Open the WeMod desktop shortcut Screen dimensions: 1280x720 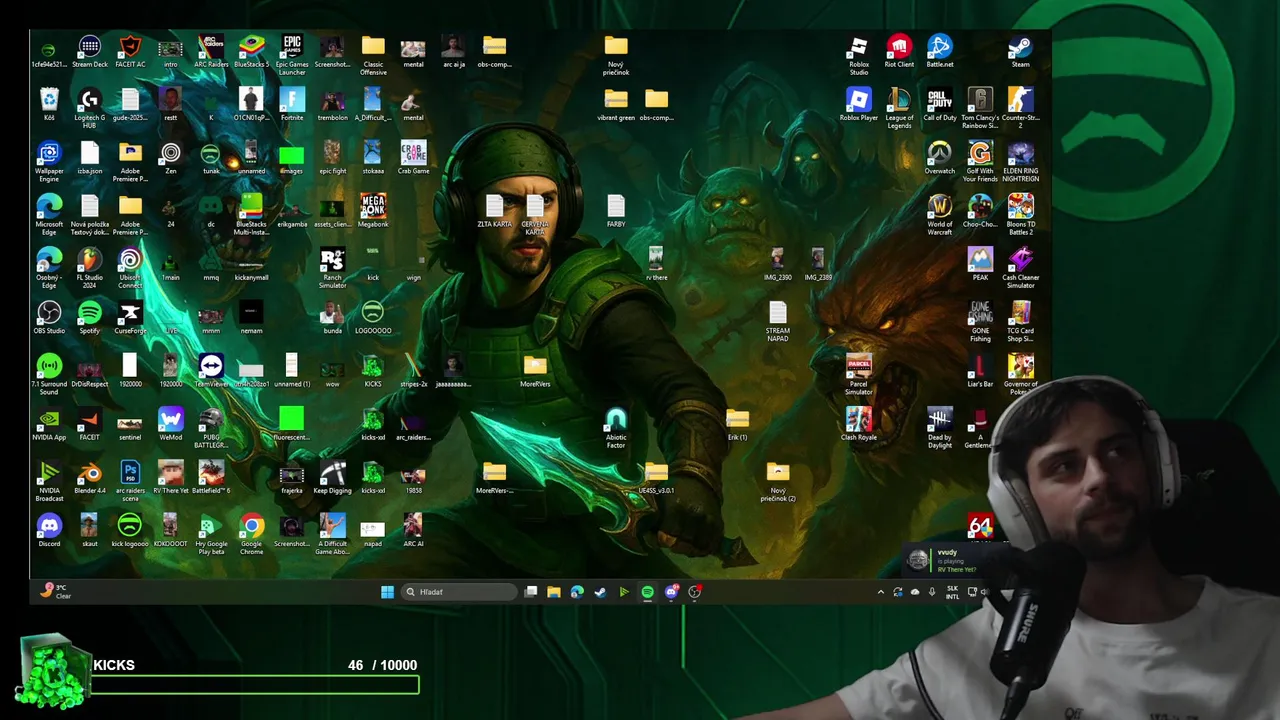[170, 425]
